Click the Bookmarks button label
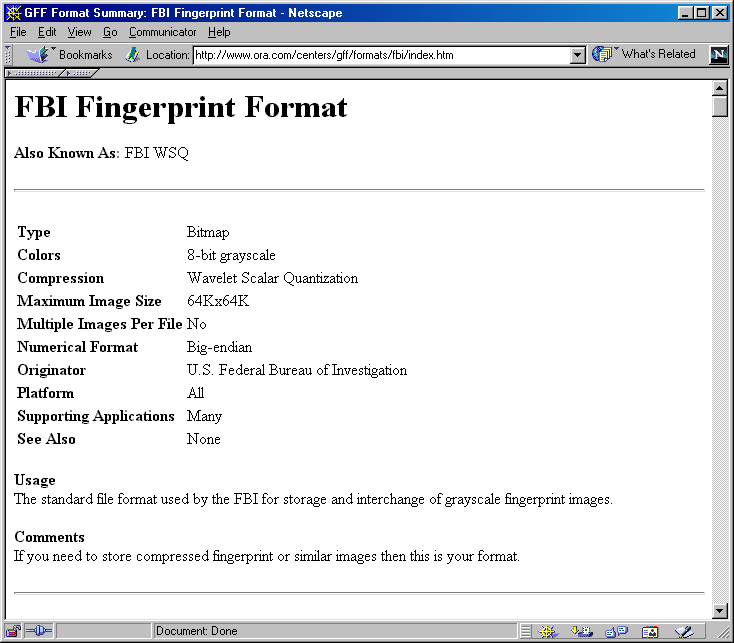Image resolution: width=734 pixels, height=643 pixels. pyautogui.click(x=86, y=55)
